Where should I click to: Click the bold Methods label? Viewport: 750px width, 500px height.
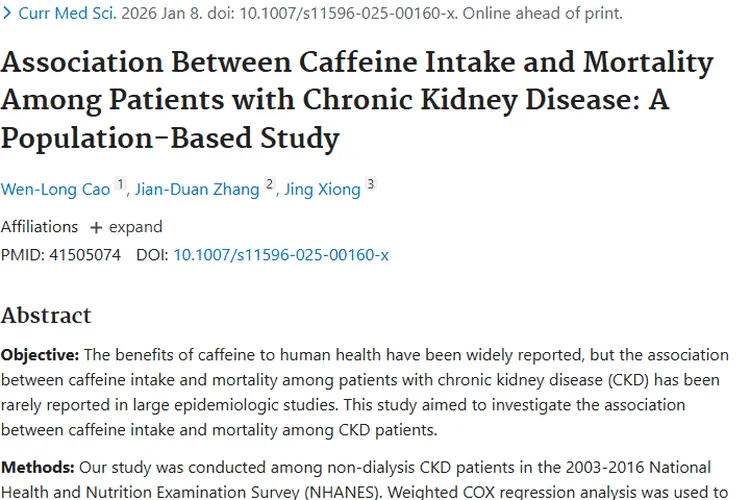click(37, 467)
